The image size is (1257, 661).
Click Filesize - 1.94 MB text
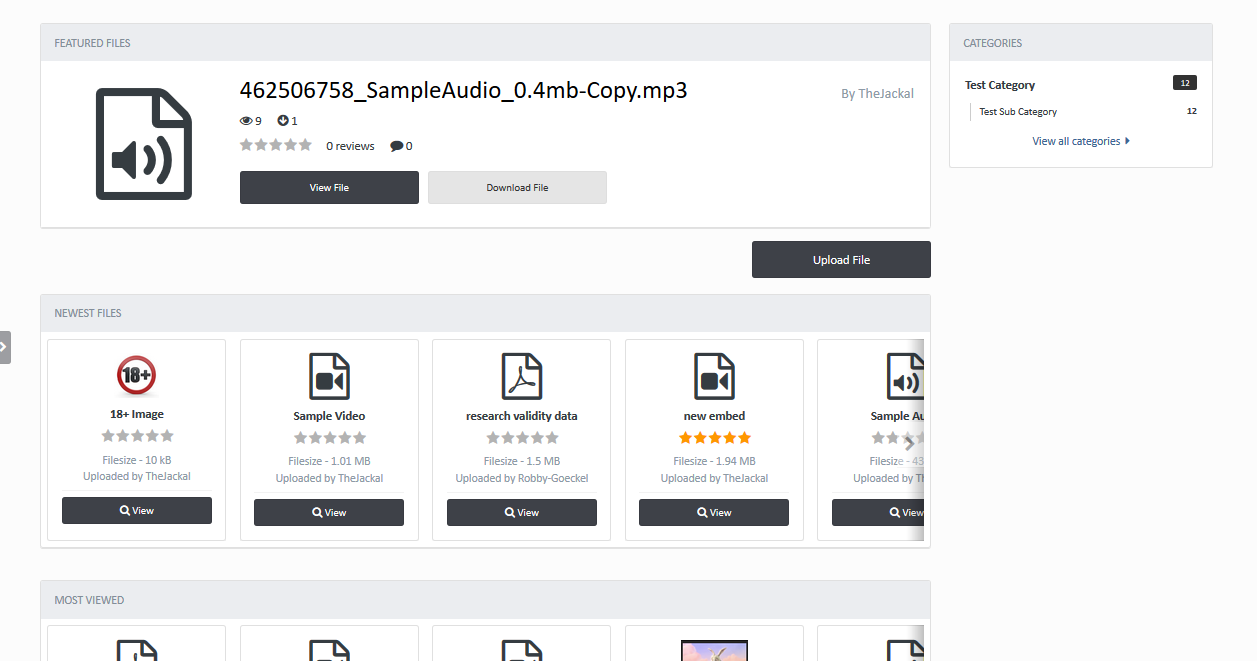pyautogui.click(x=714, y=461)
